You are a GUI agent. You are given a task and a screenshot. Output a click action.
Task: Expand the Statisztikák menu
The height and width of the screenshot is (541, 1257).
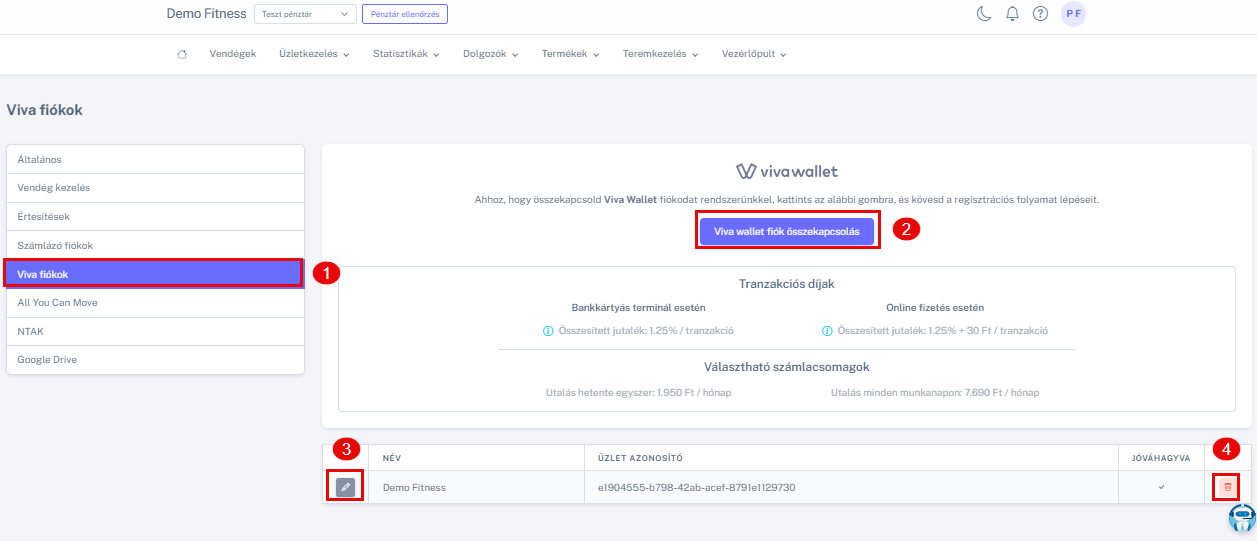point(406,54)
